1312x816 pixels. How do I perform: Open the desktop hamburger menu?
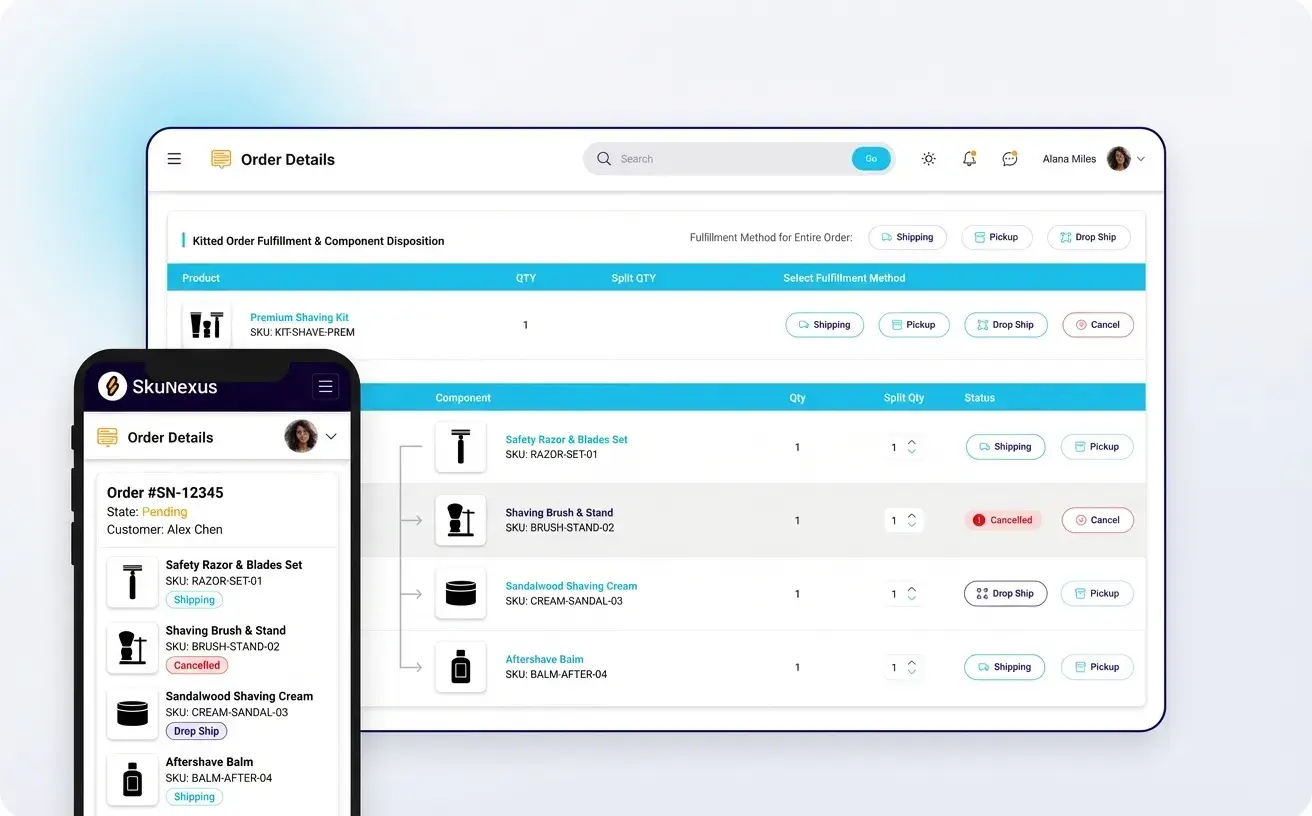coord(174,159)
